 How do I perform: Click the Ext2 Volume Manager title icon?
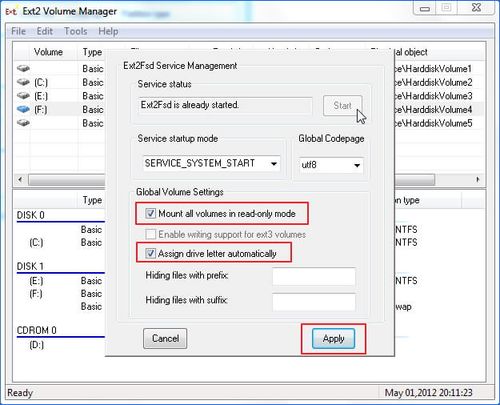pos(11,12)
